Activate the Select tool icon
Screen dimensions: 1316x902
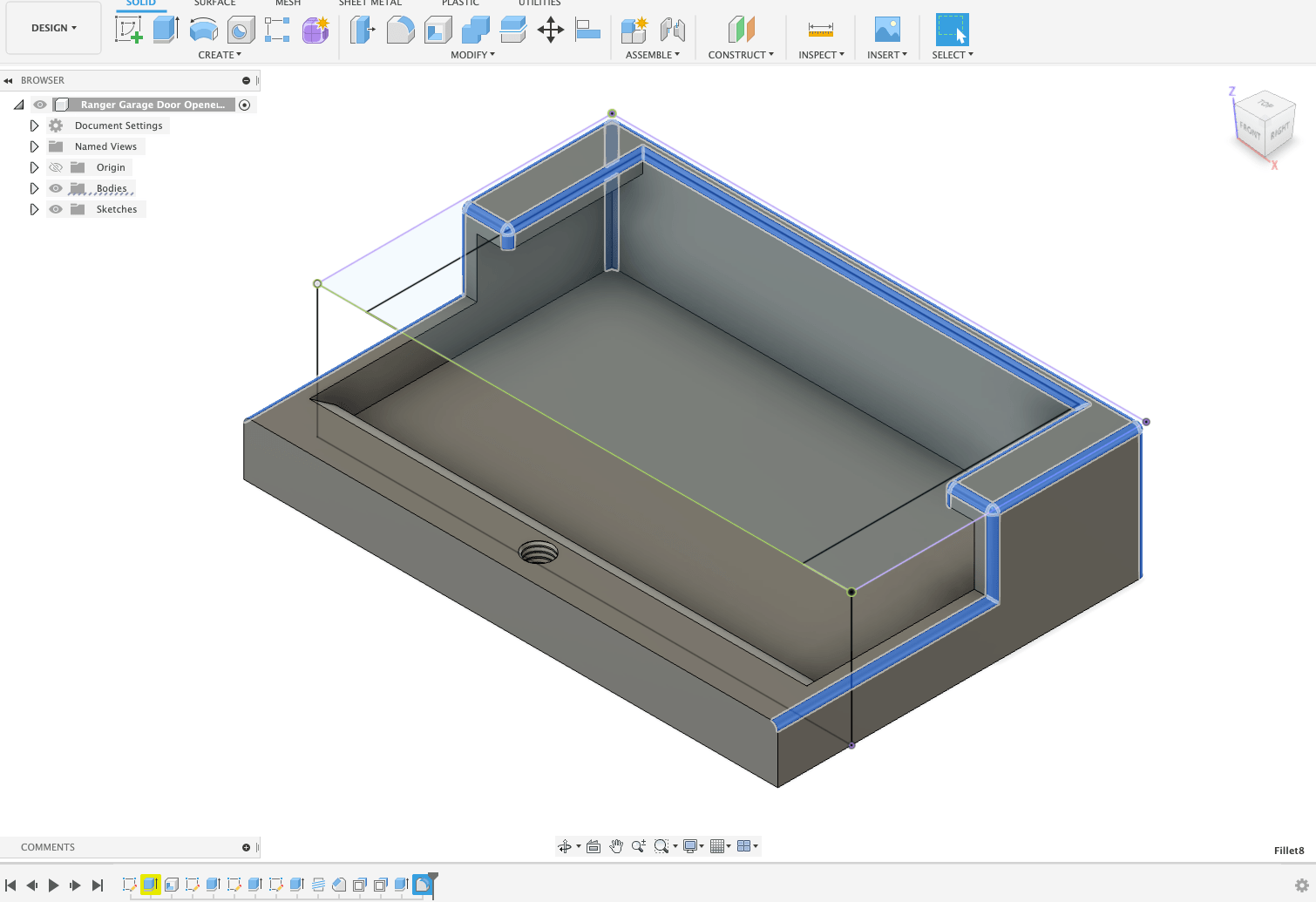pos(952,30)
